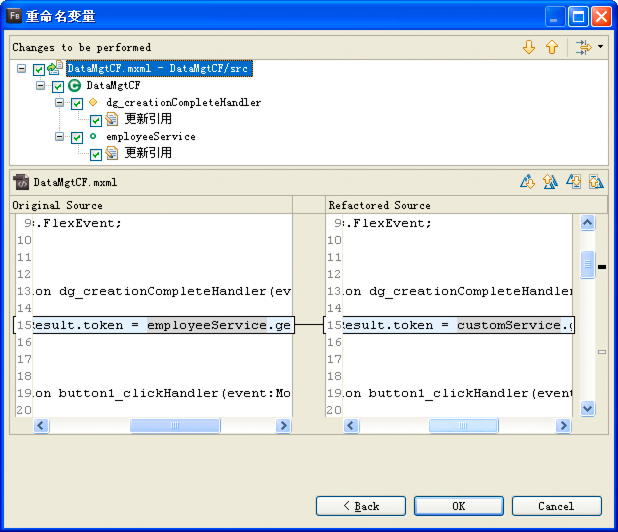Collapse the DataMgtCF class tree node
The image size is (618, 532).
[x=41, y=86]
